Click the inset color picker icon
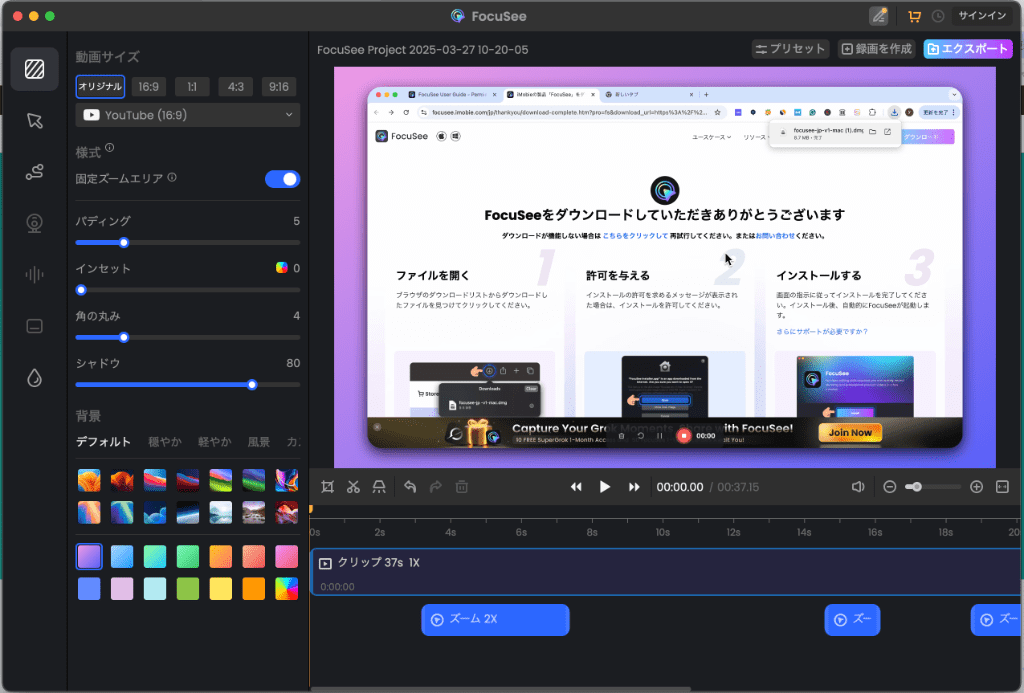This screenshot has width=1024, height=693. point(281,268)
